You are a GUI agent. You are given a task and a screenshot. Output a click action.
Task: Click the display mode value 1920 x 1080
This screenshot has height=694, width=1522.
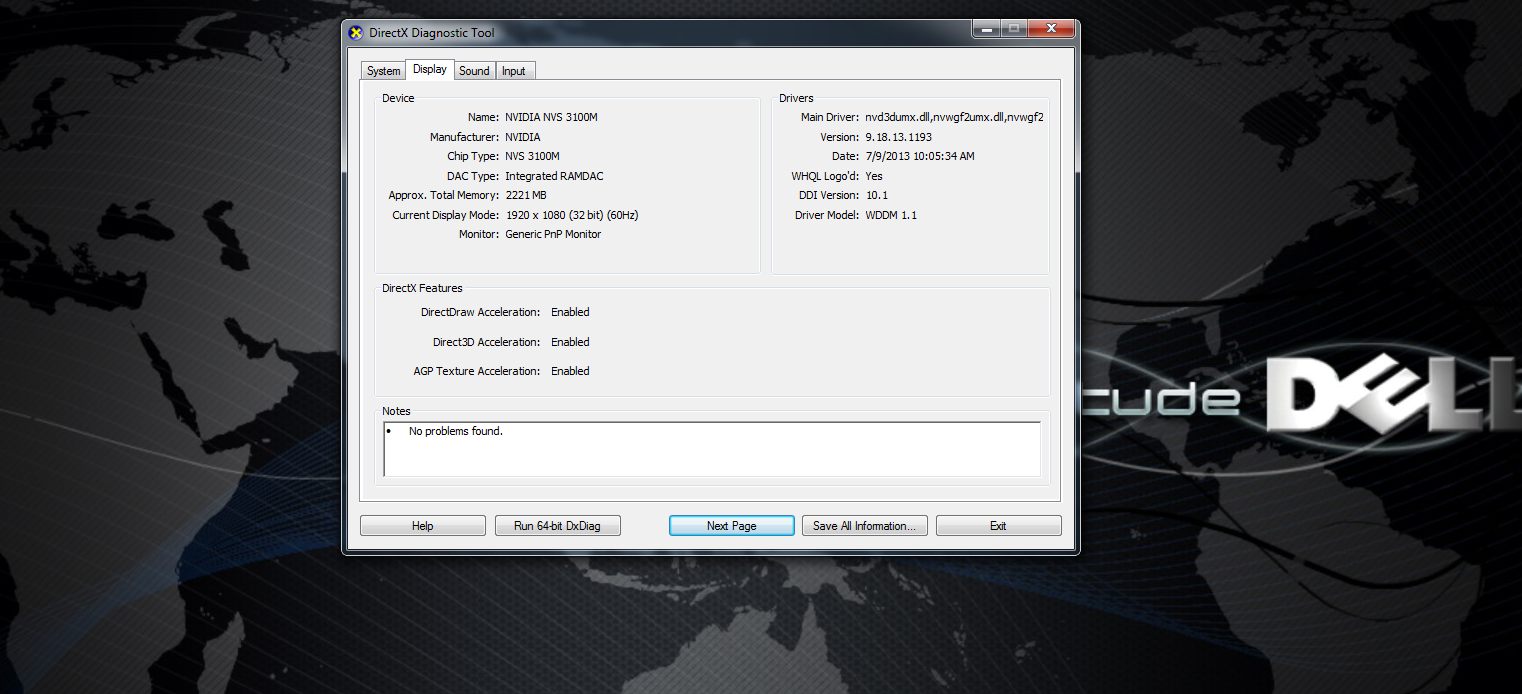pos(572,215)
